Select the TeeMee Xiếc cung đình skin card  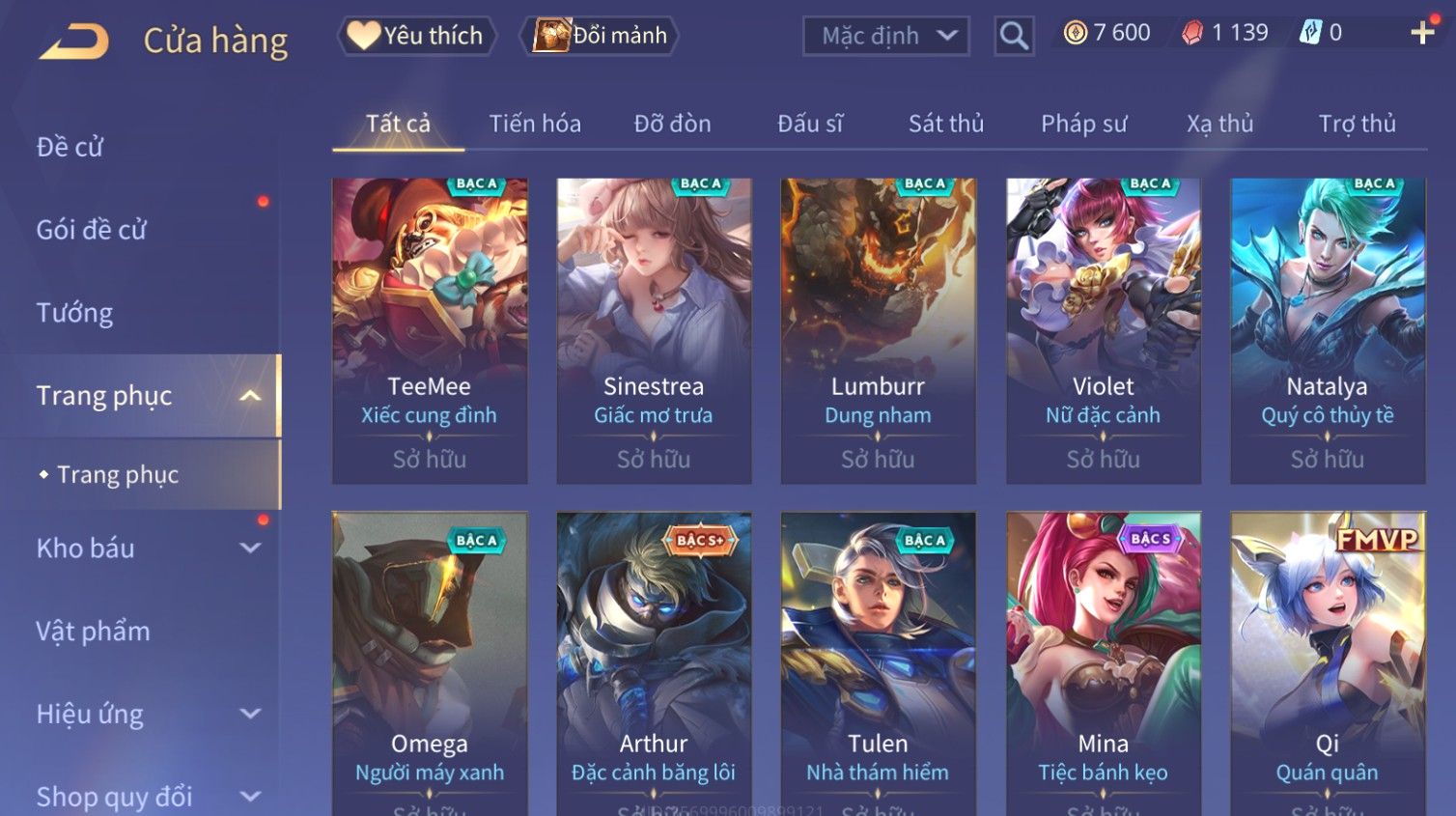tap(430, 330)
